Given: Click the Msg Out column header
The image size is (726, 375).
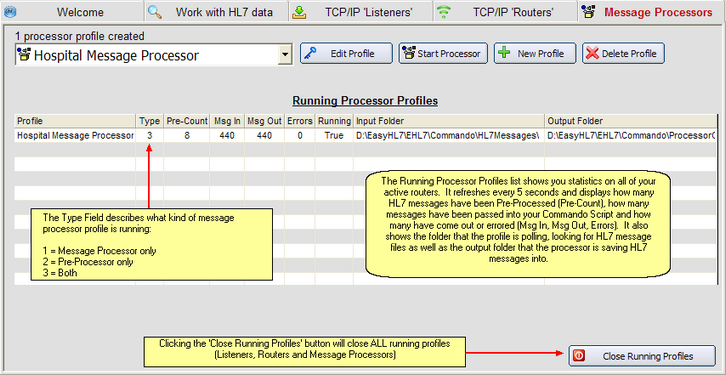Looking at the screenshot, I should click(264, 121).
